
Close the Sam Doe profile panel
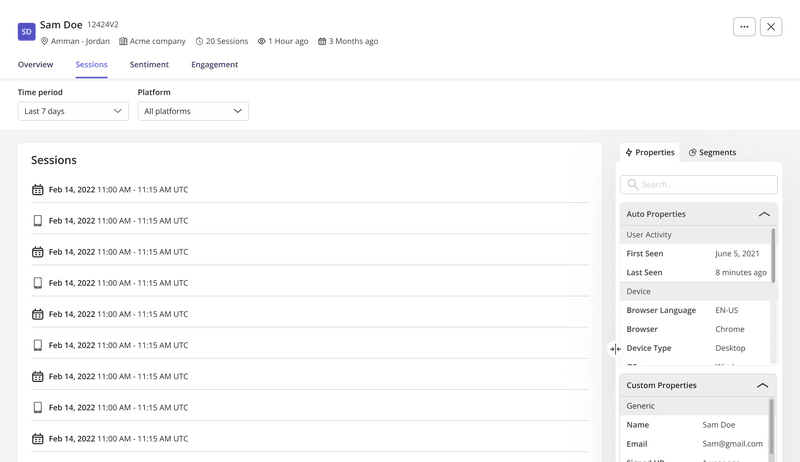(x=771, y=27)
